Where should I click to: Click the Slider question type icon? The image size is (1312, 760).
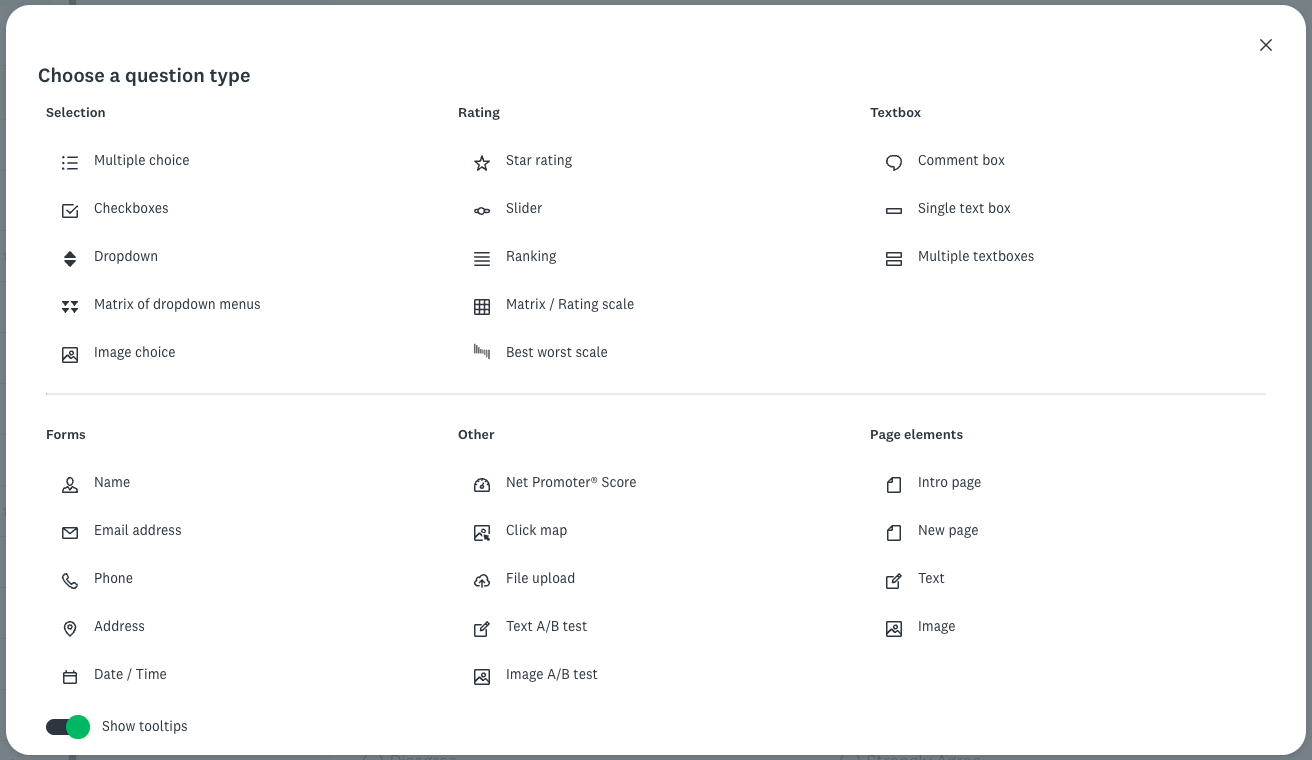click(482, 211)
